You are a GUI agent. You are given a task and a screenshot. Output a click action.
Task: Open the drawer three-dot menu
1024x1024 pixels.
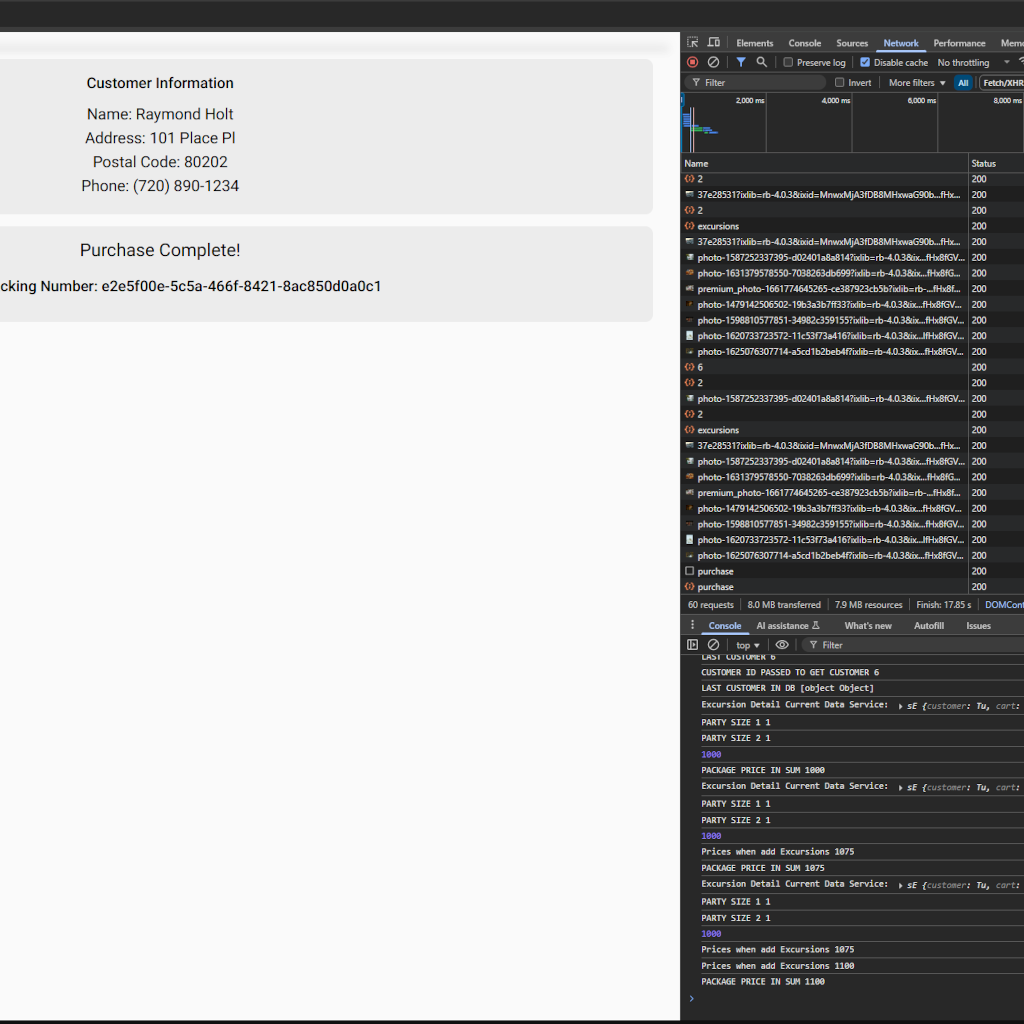coord(692,625)
